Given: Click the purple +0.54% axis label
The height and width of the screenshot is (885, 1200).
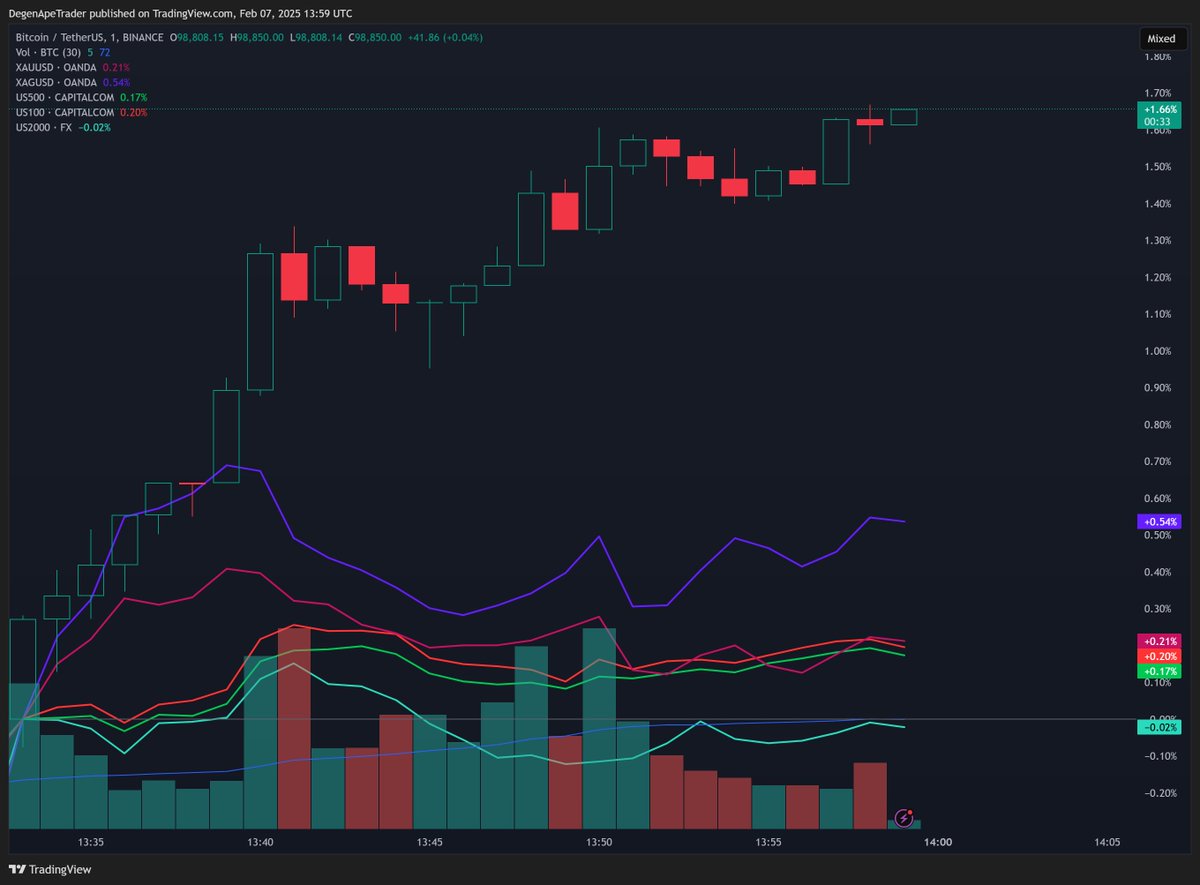Looking at the screenshot, I should coord(1160,522).
